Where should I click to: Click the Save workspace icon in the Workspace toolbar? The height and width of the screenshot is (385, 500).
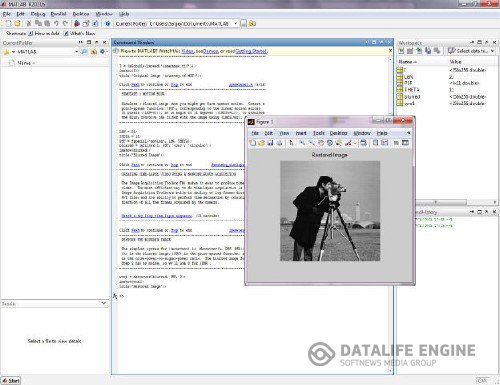[428, 51]
